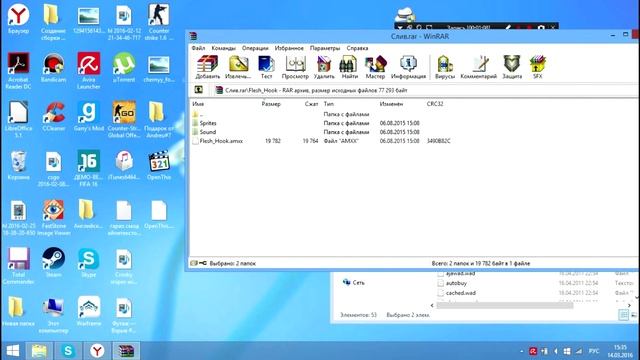Click the SFX toolbar icon

538,67
